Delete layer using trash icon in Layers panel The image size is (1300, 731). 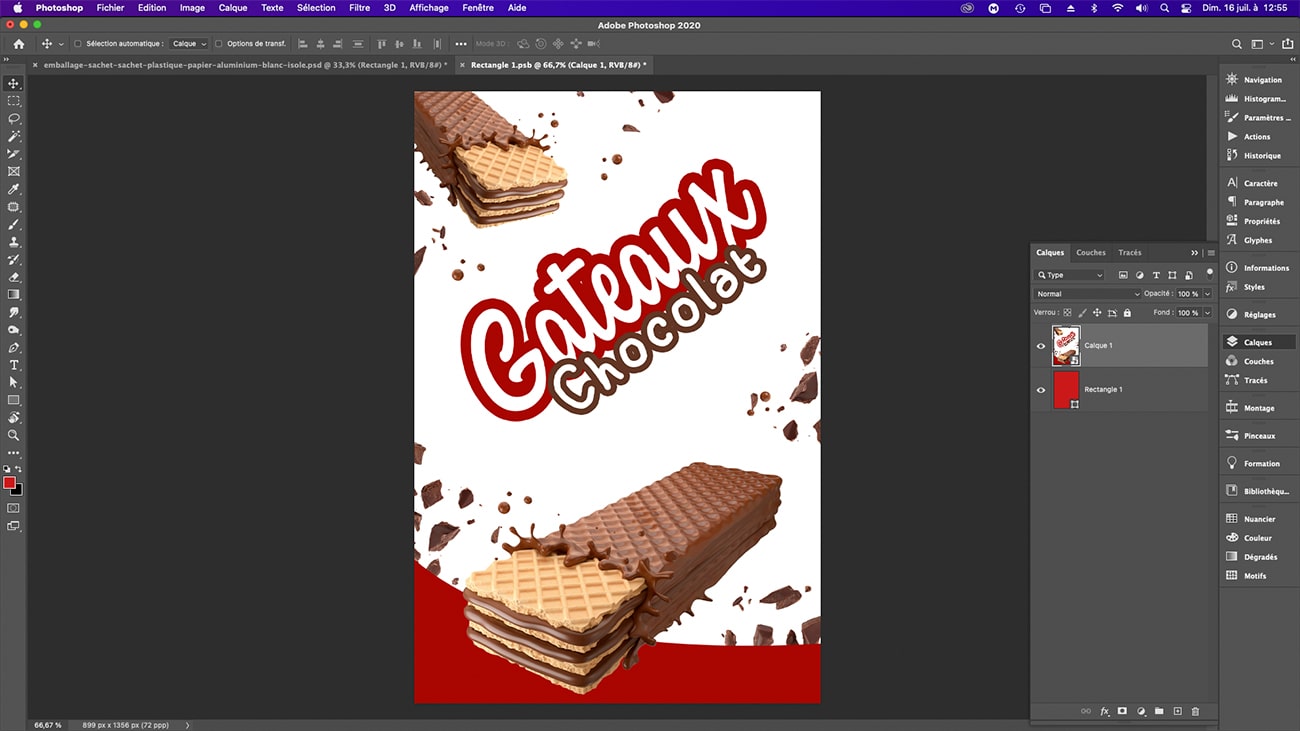[1195, 711]
